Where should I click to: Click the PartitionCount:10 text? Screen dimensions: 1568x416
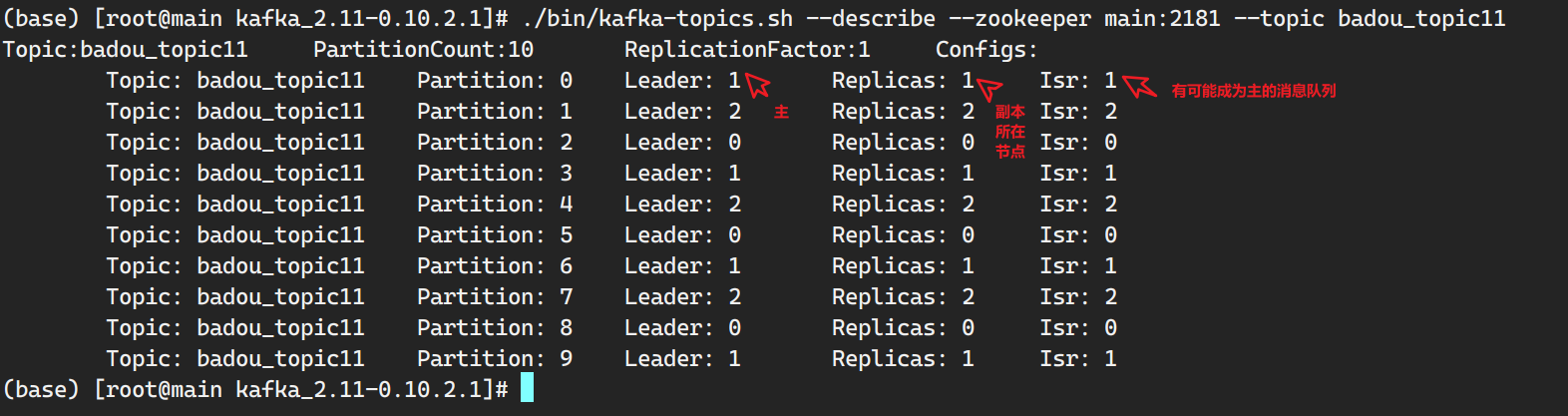click(423, 50)
